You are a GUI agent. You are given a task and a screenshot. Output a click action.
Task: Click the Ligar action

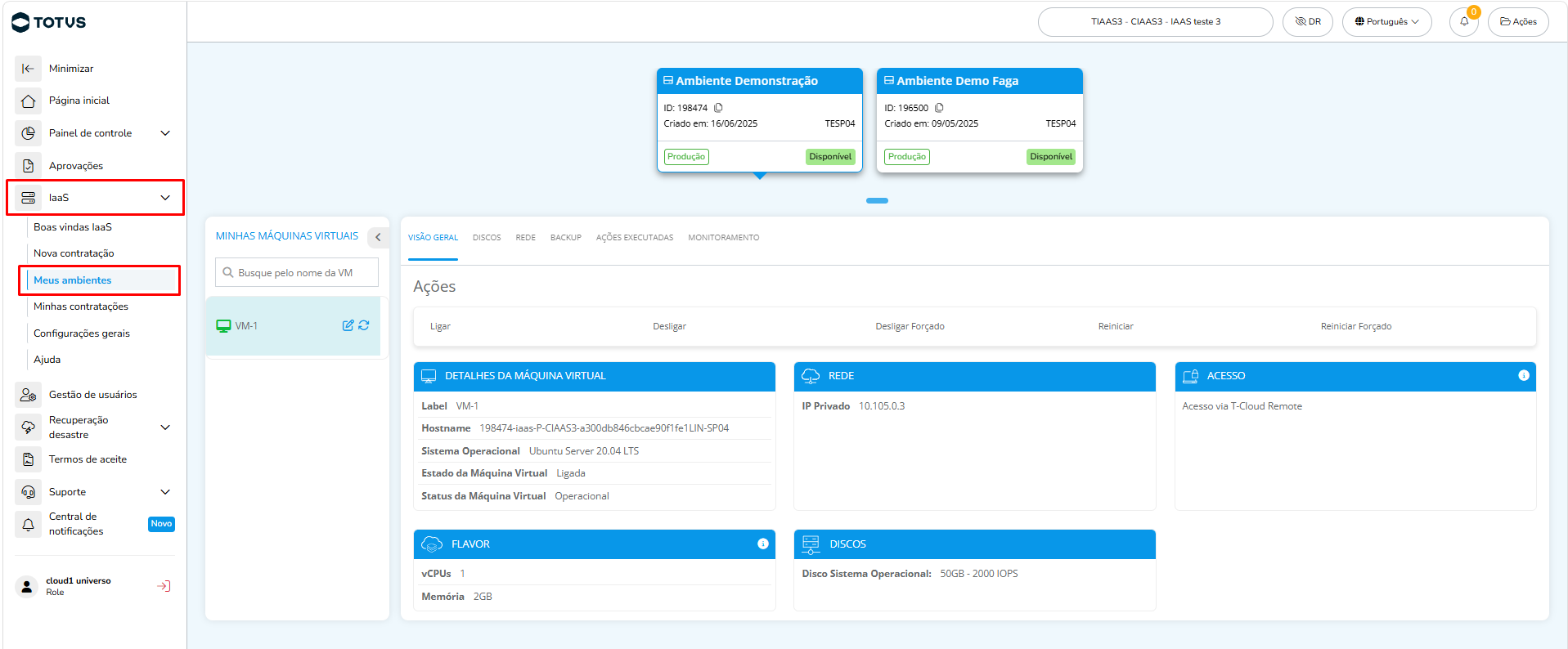click(440, 327)
